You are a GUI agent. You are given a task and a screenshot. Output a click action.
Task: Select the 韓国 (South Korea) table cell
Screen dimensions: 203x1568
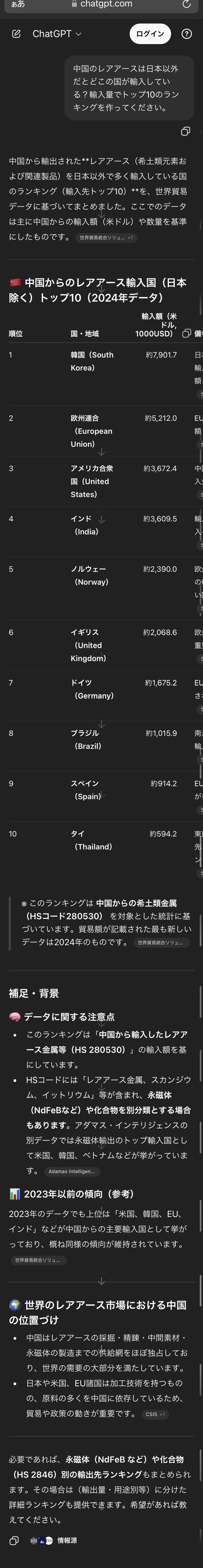tap(92, 361)
